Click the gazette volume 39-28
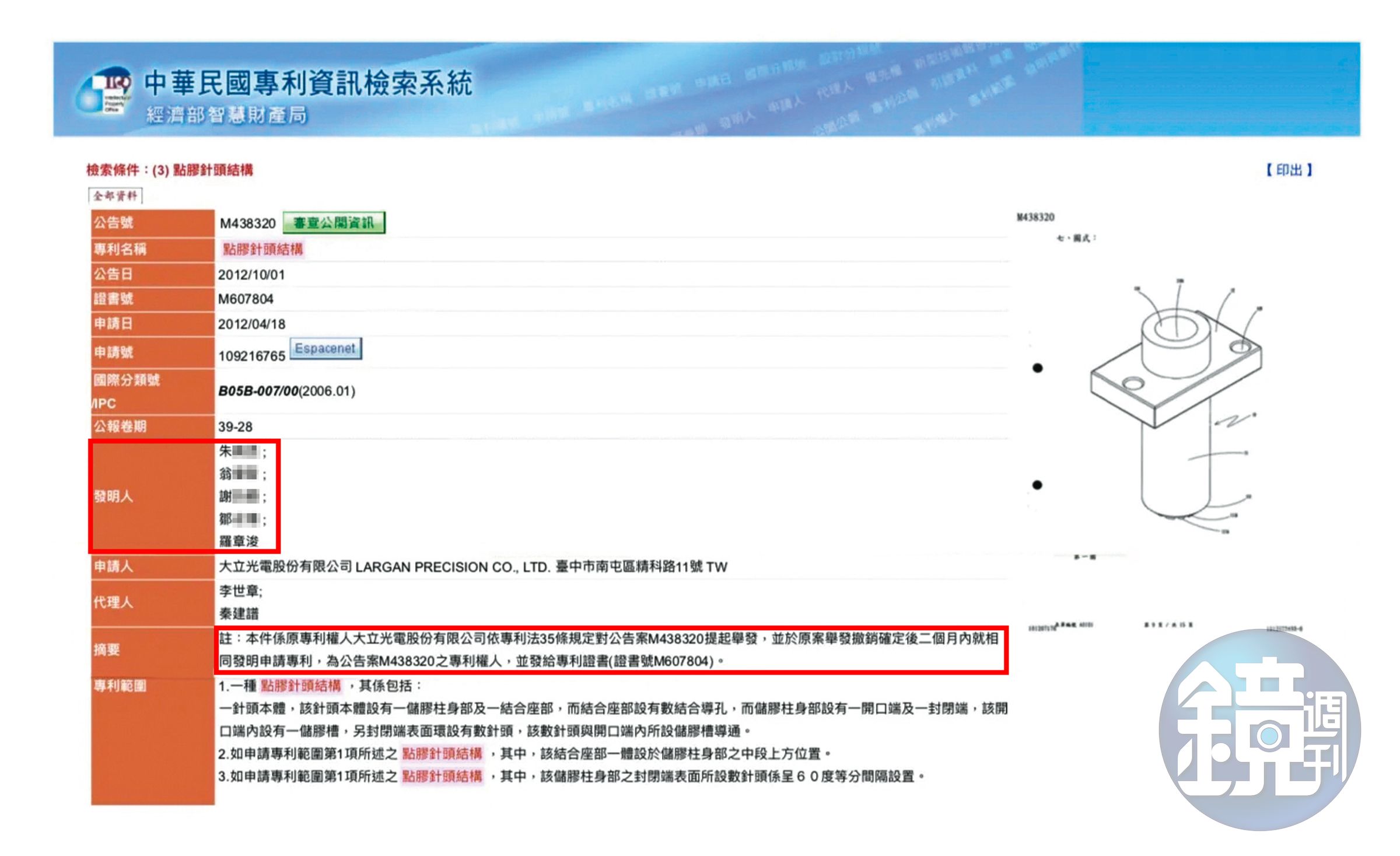 pos(235,427)
